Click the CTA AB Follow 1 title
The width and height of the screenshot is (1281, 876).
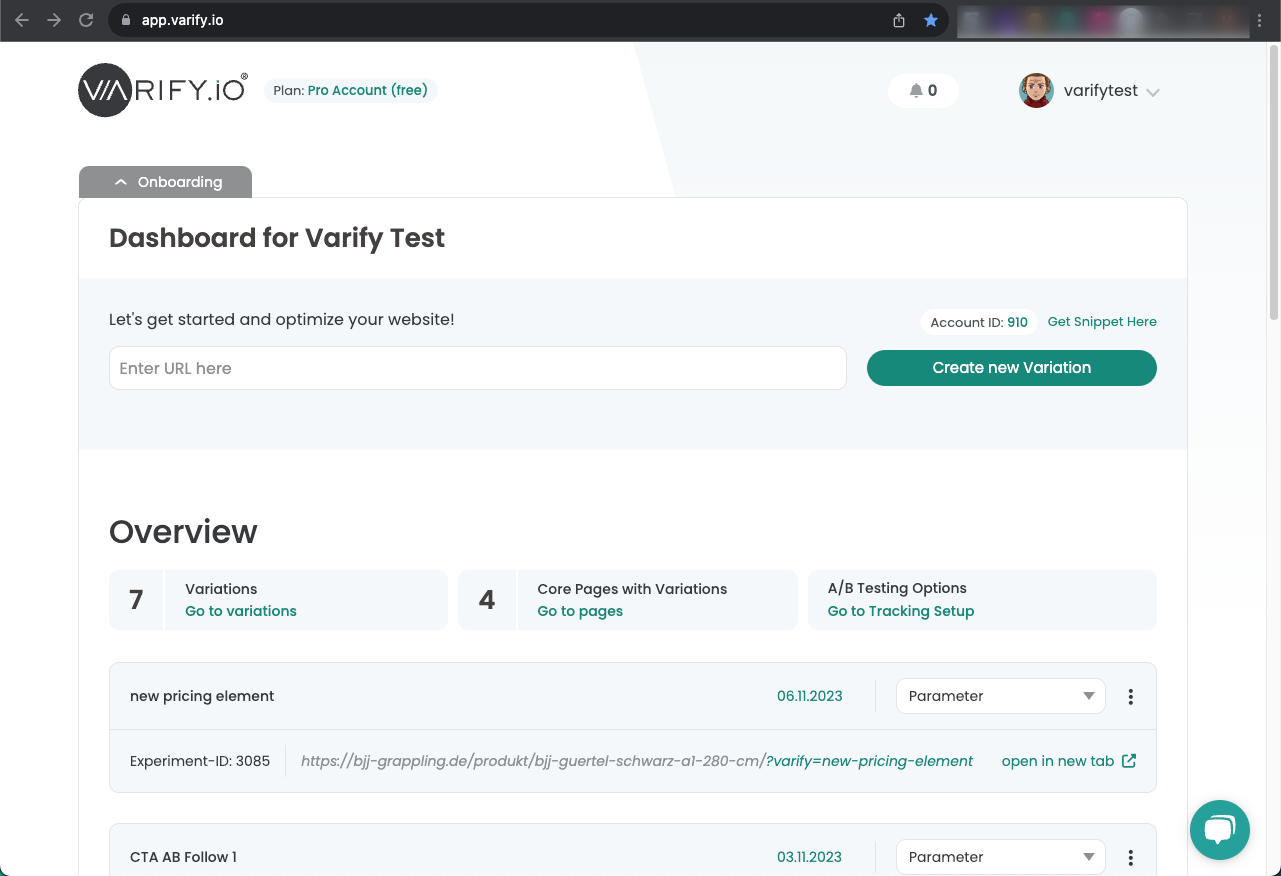183,857
